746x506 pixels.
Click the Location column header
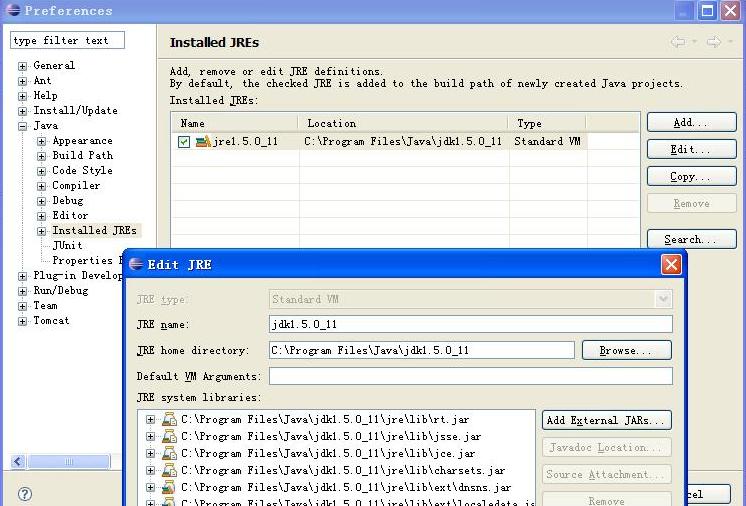(403, 123)
